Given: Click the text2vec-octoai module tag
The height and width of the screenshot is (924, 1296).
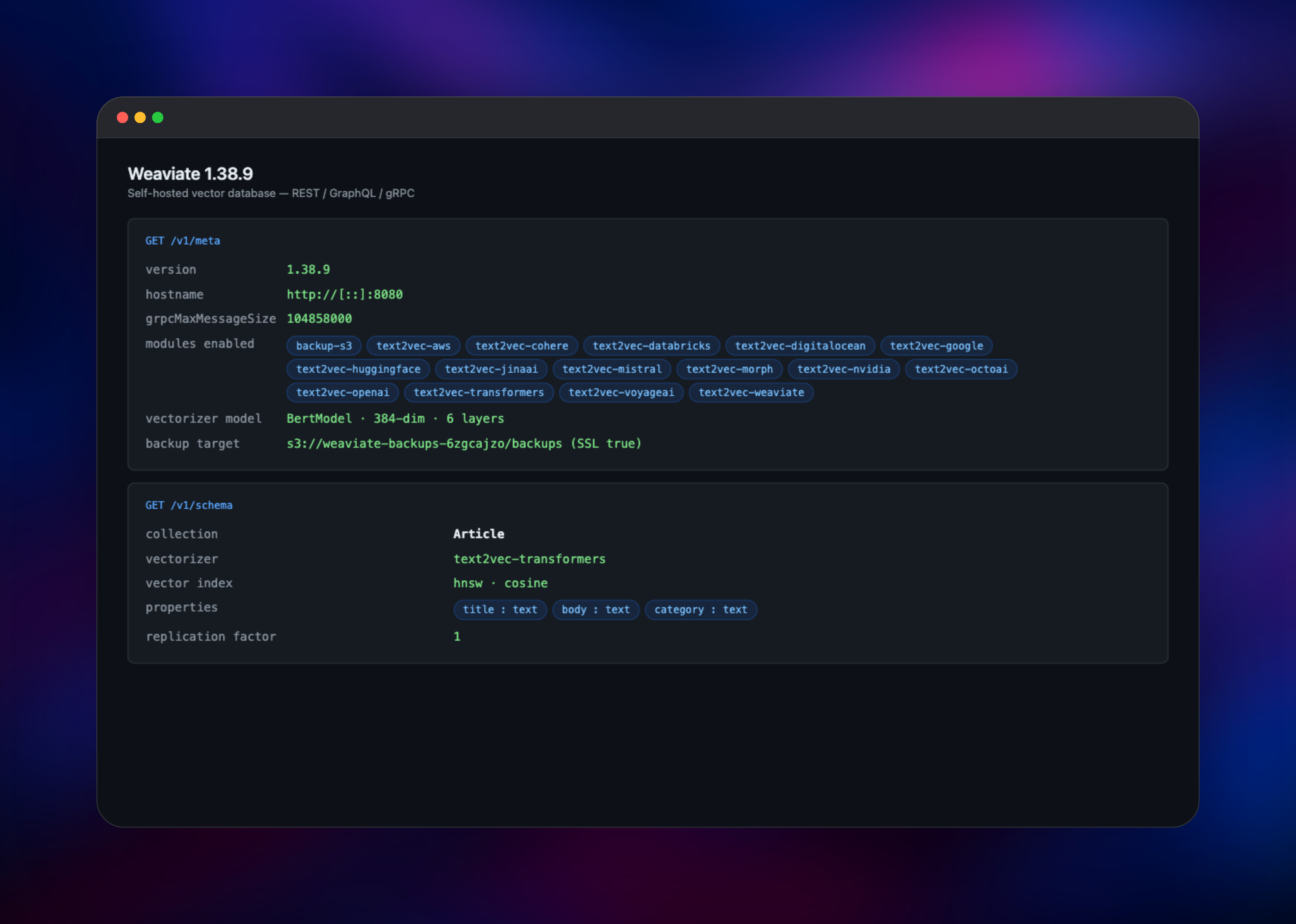Looking at the screenshot, I should click(962, 369).
